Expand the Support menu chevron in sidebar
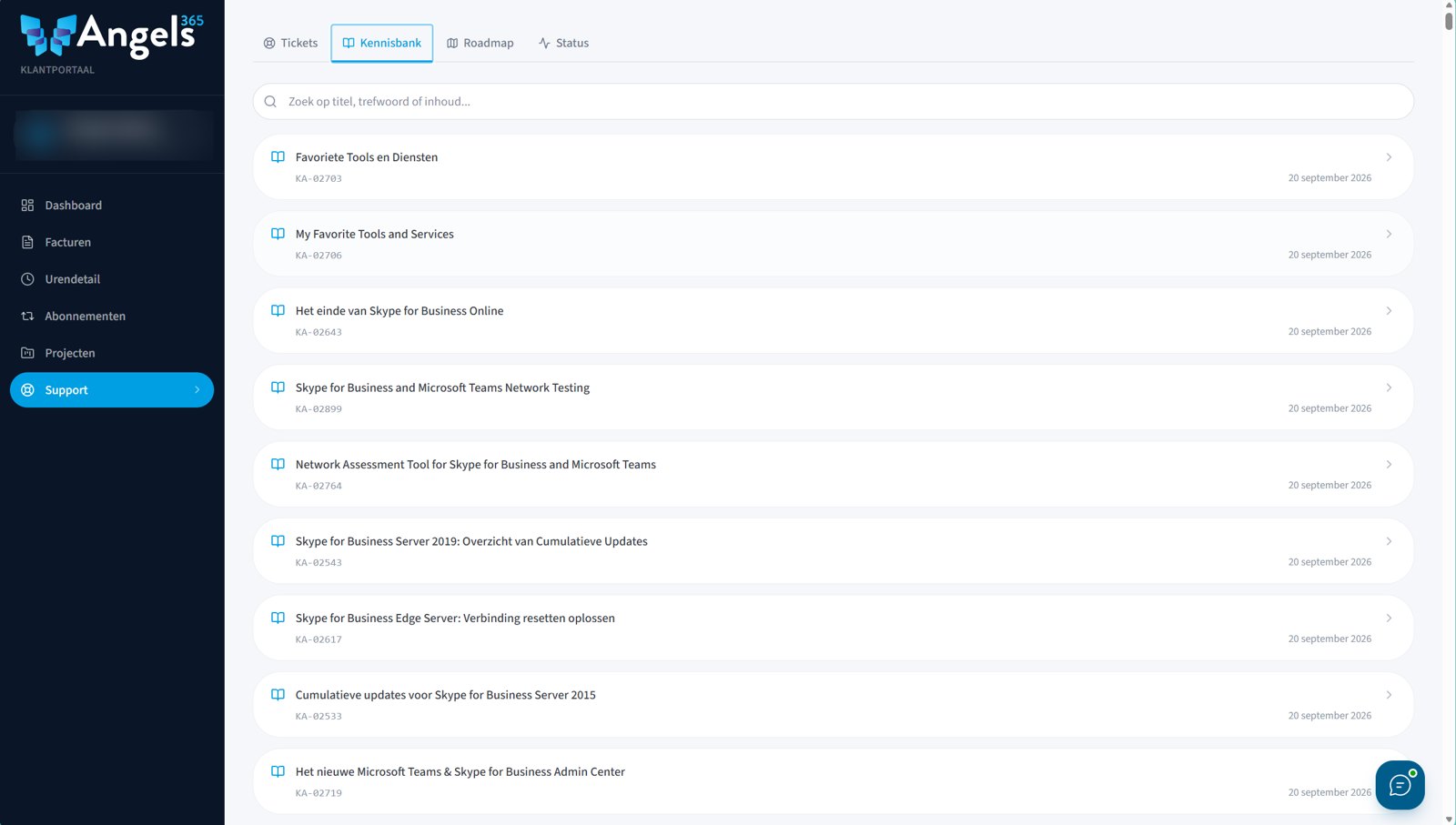This screenshot has width=1456, height=825. tap(197, 390)
